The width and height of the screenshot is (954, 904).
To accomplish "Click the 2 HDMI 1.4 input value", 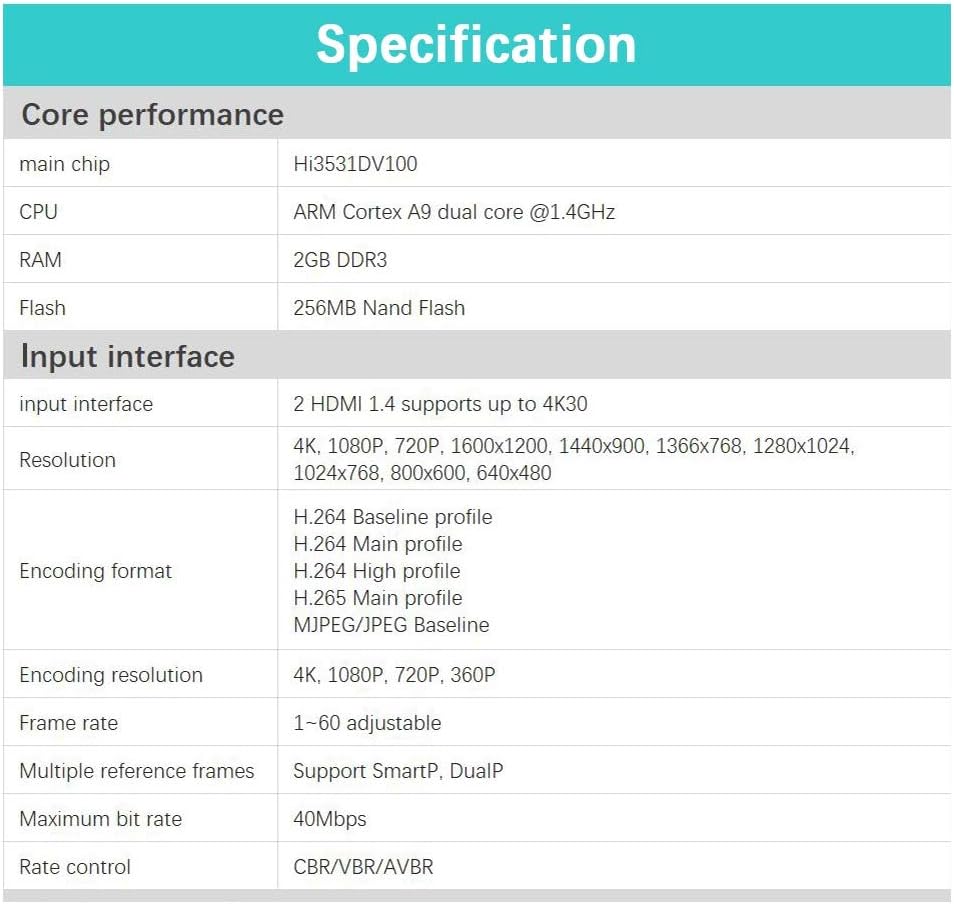I will coord(440,404).
